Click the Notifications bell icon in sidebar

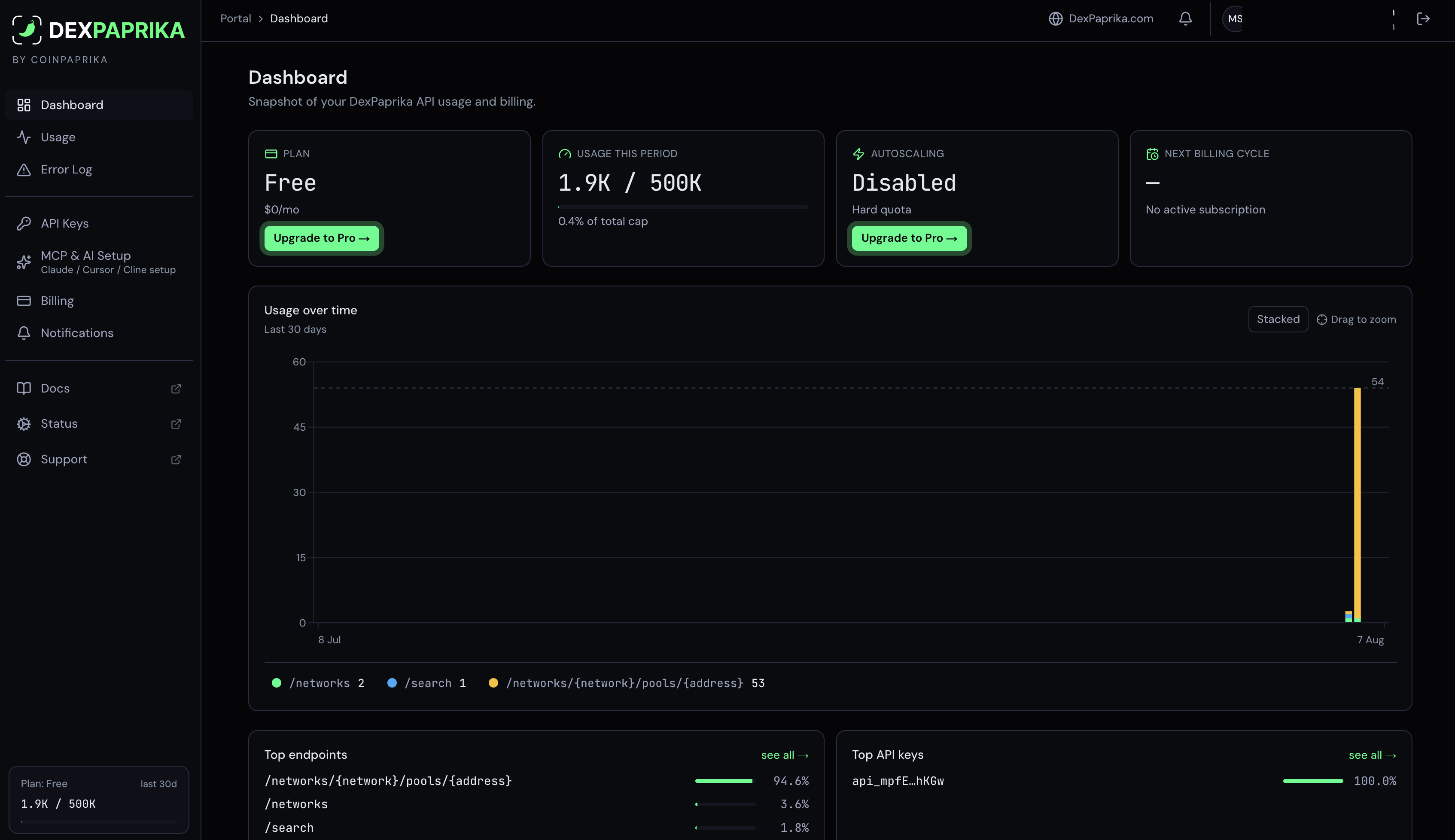pos(24,333)
